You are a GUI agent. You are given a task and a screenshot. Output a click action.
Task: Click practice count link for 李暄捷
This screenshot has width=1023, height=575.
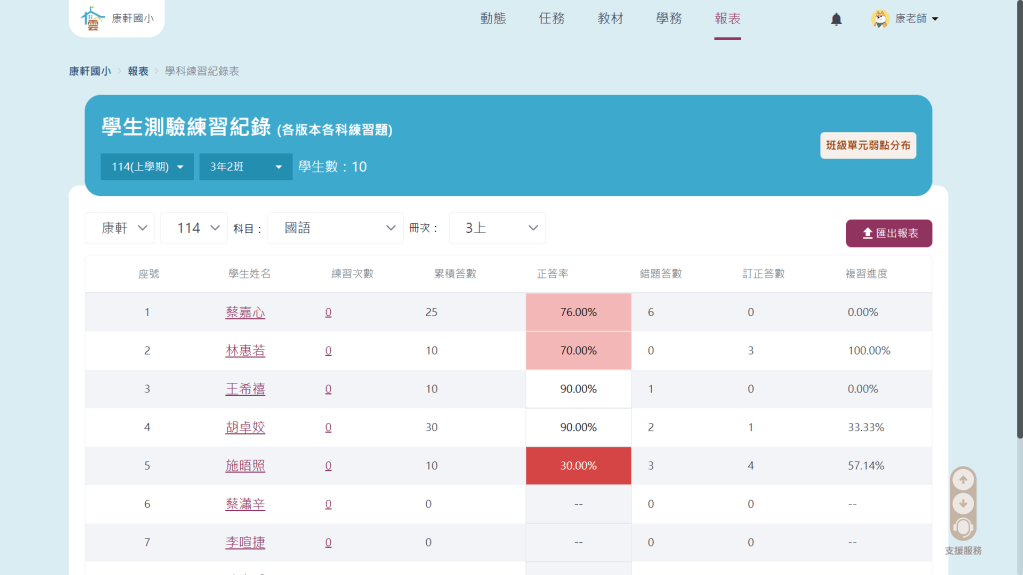coord(328,542)
